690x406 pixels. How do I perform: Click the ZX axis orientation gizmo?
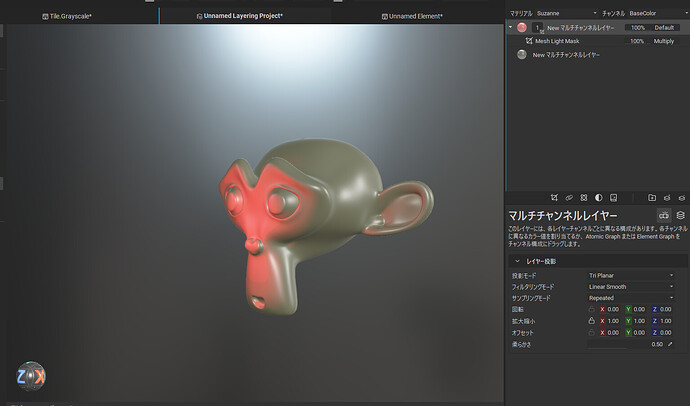pyautogui.click(x=31, y=376)
